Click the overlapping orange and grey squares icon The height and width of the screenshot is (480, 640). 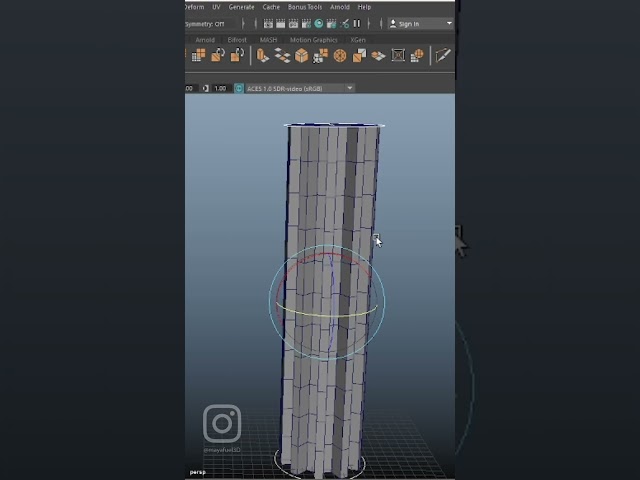(359, 55)
